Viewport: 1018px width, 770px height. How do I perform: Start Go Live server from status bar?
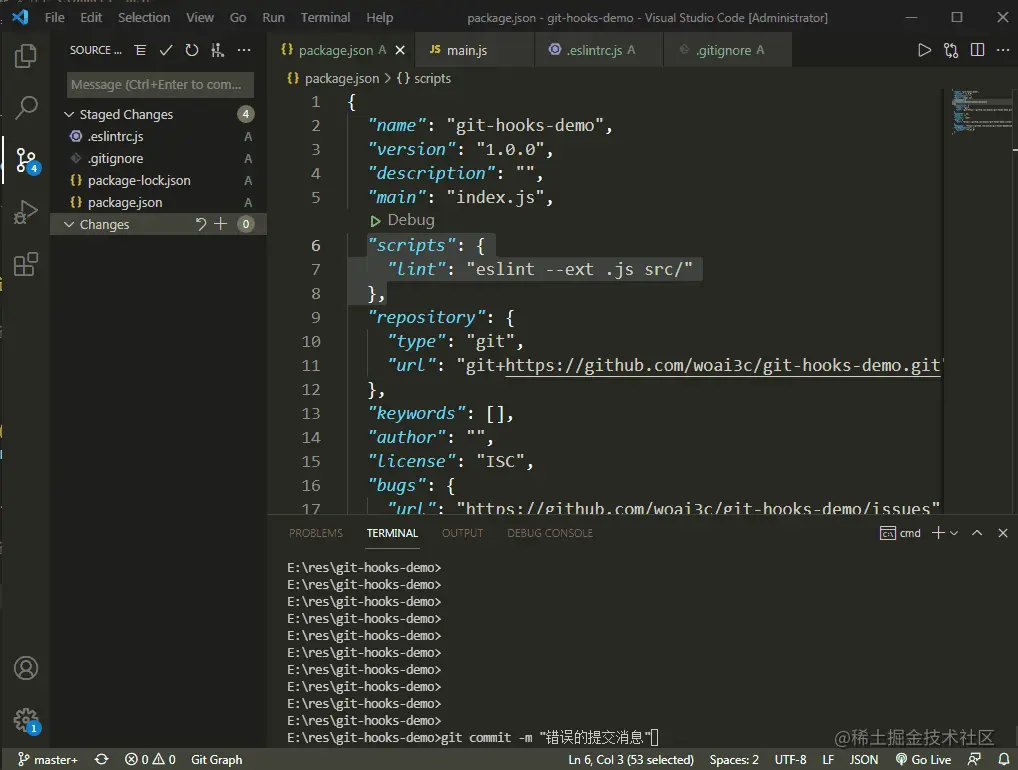coord(923,759)
